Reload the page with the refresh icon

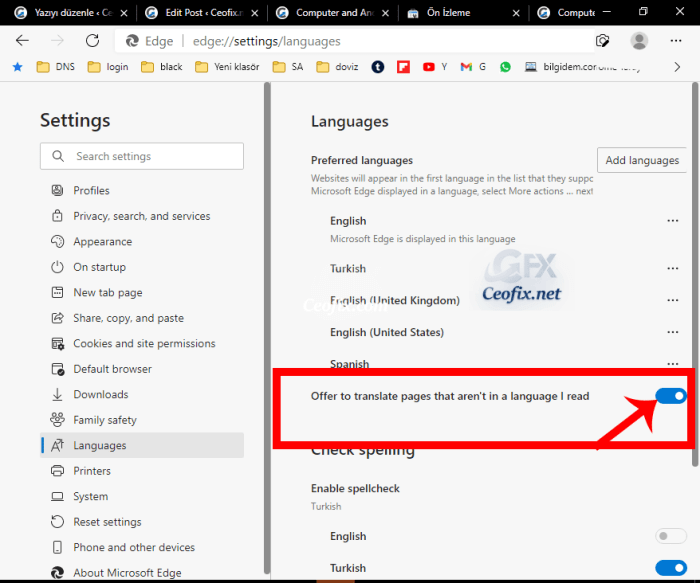click(x=92, y=41)
